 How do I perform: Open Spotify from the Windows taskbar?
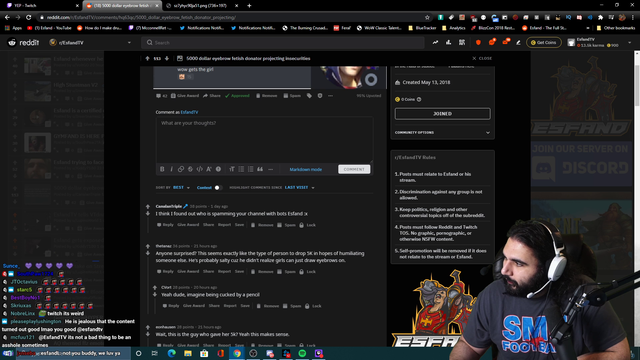(x=302, y=353)
